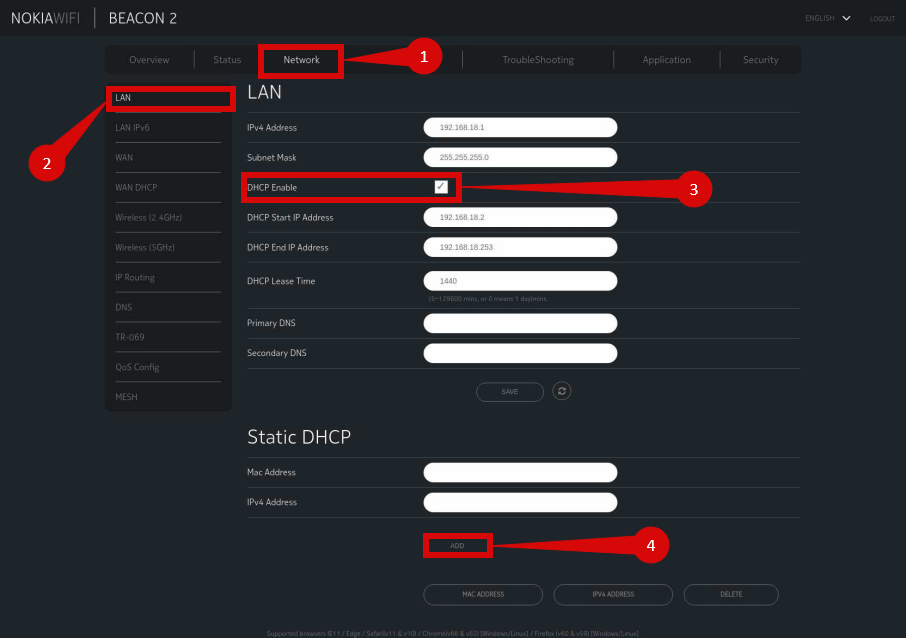
Task: Click the BEACON 2 title text
Action: (x=143, y=18)
